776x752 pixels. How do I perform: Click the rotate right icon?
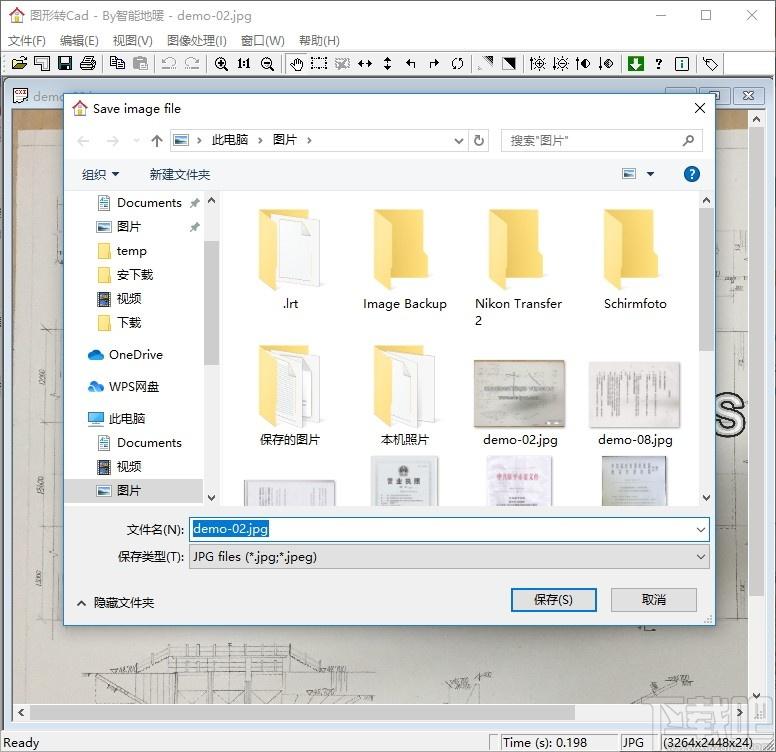coord(434,63)
